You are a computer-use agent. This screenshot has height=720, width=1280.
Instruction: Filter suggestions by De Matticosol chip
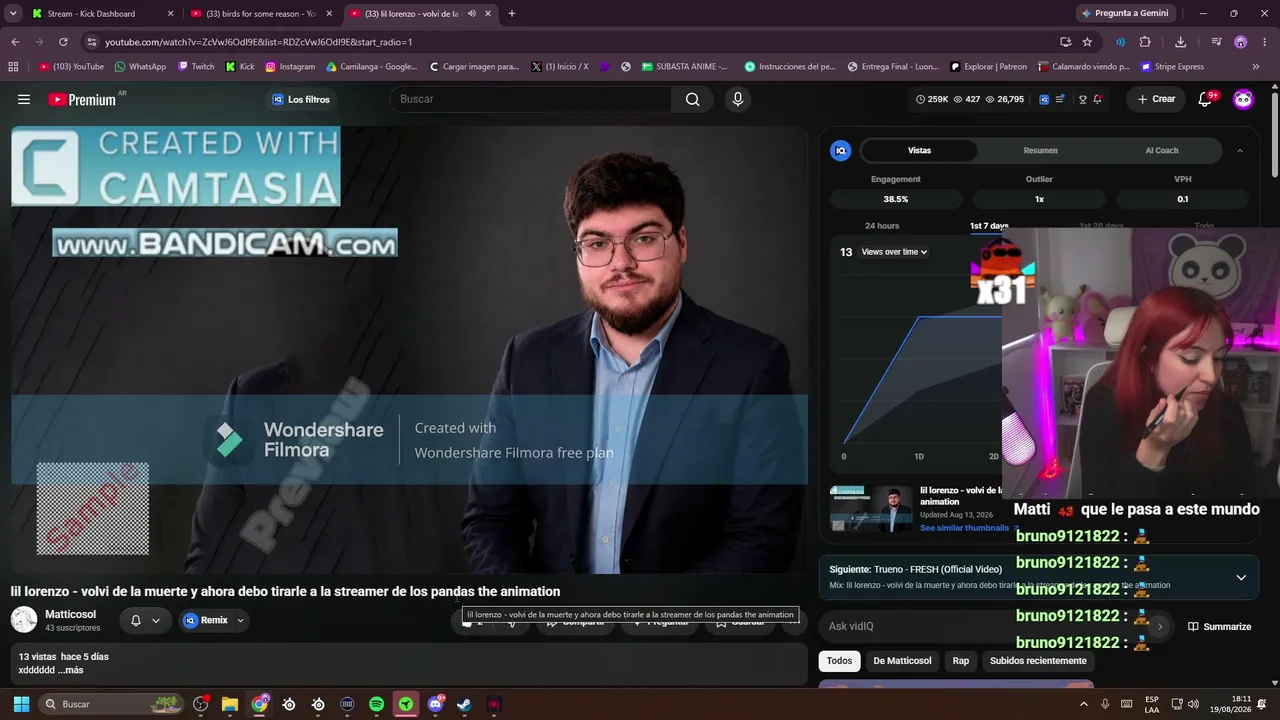[x=902, y=661]
